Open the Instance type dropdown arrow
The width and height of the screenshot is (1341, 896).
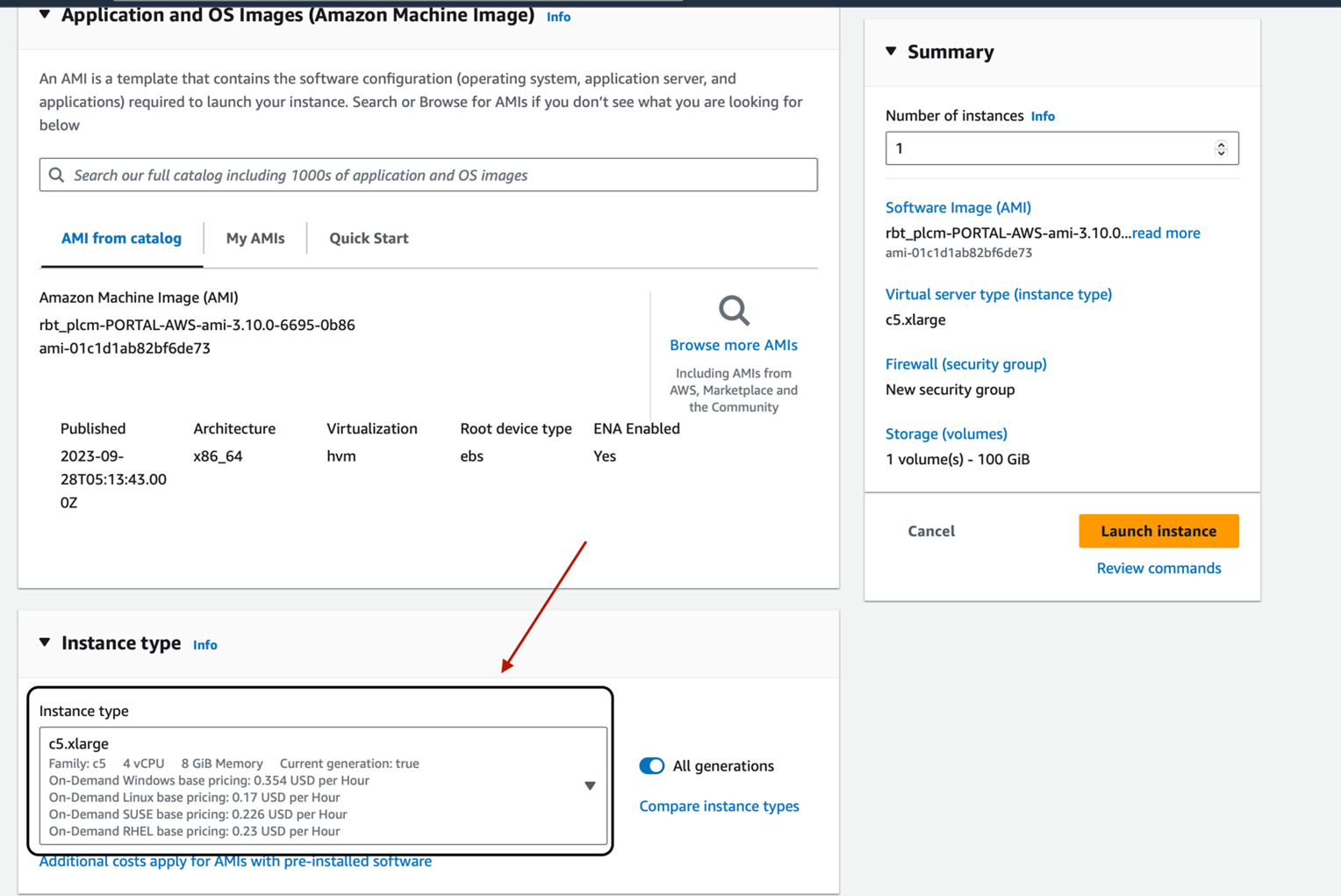tap(590, 786)
